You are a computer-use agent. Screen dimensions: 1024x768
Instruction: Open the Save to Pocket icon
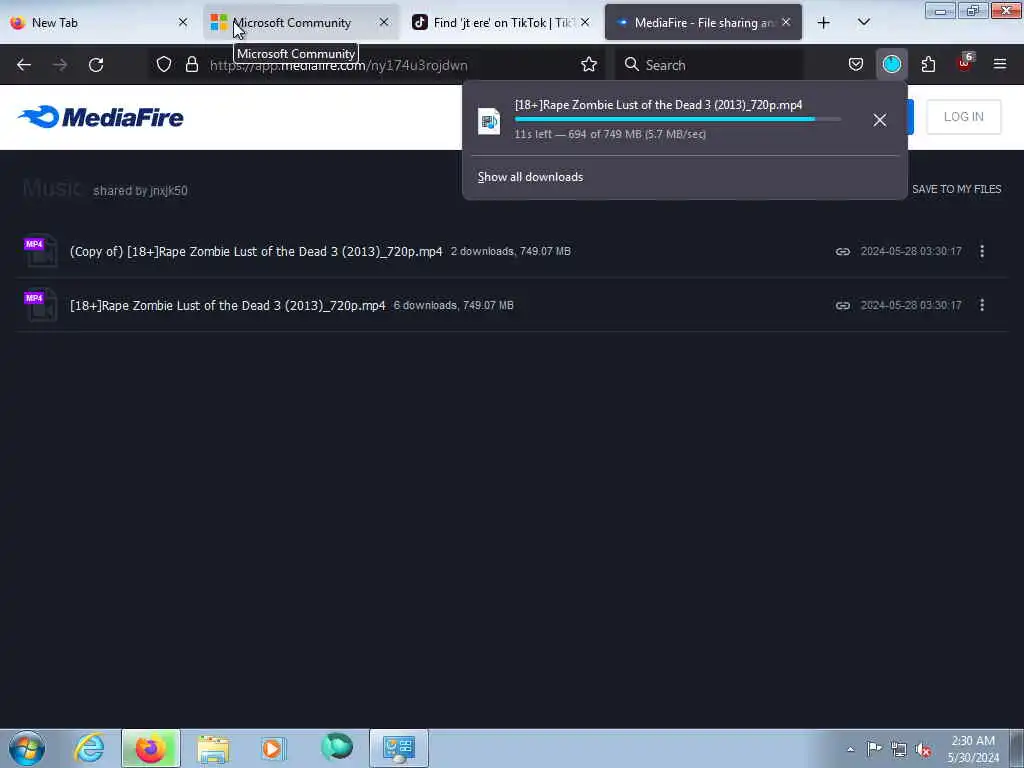(856, 64)
